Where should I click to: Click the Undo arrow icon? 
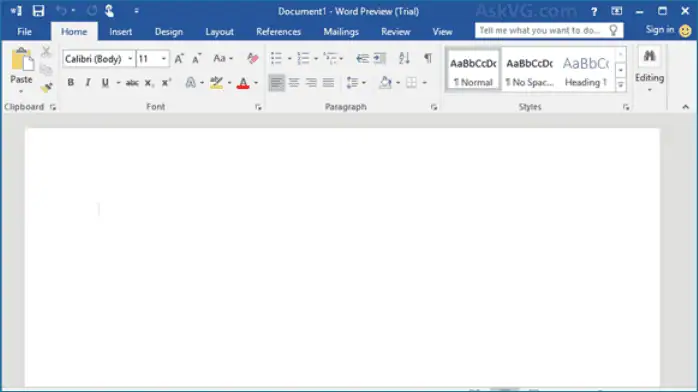61,11
